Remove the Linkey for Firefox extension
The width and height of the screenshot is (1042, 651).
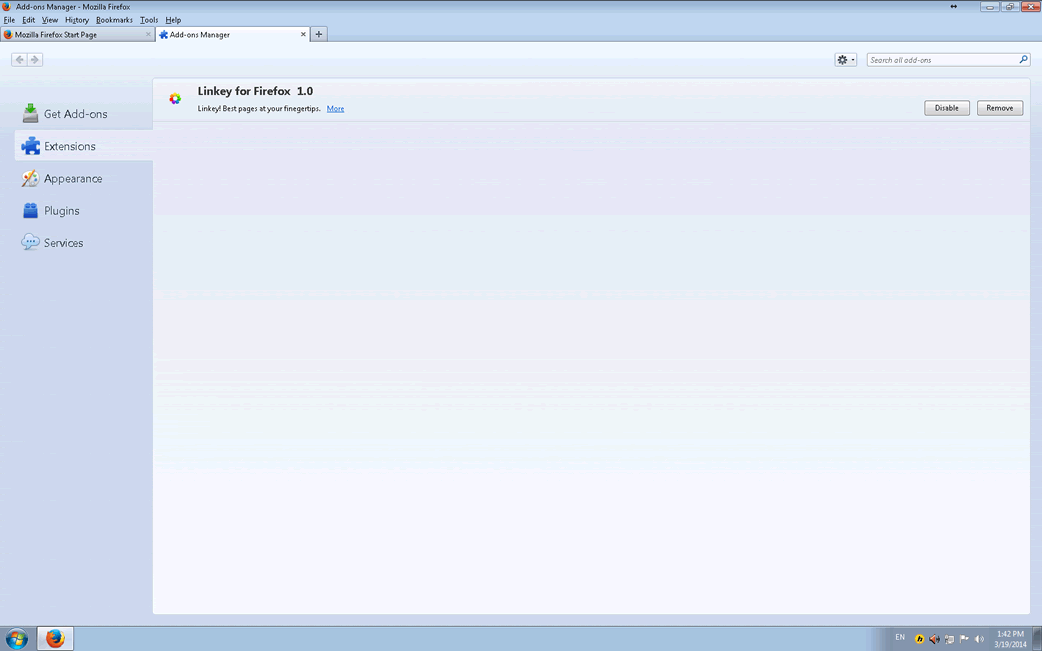[999, 108]
